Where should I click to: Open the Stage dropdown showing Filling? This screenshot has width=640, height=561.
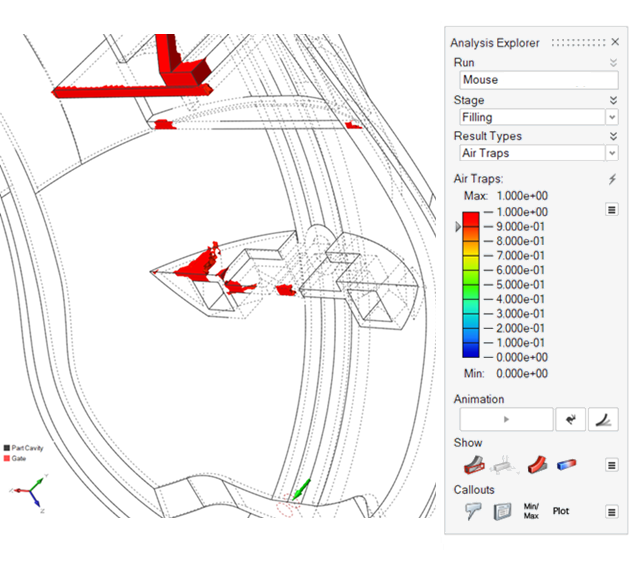click(x=538, y=117)
